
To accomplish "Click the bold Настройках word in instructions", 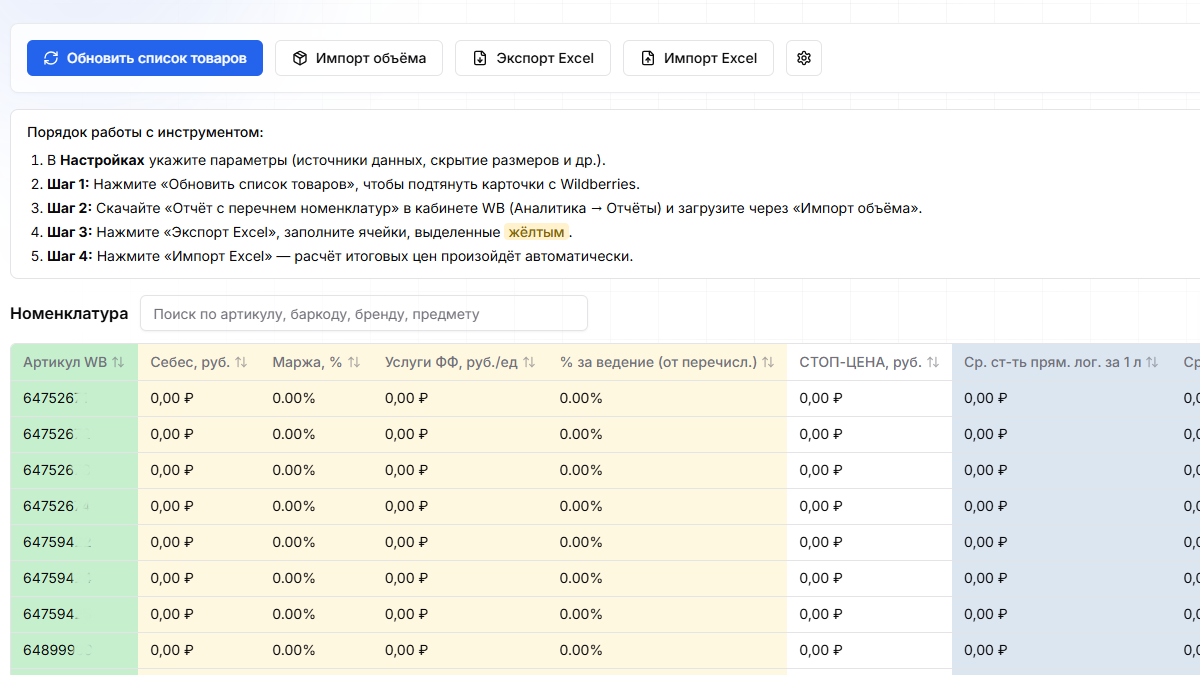I will click(x=102, y=160).
